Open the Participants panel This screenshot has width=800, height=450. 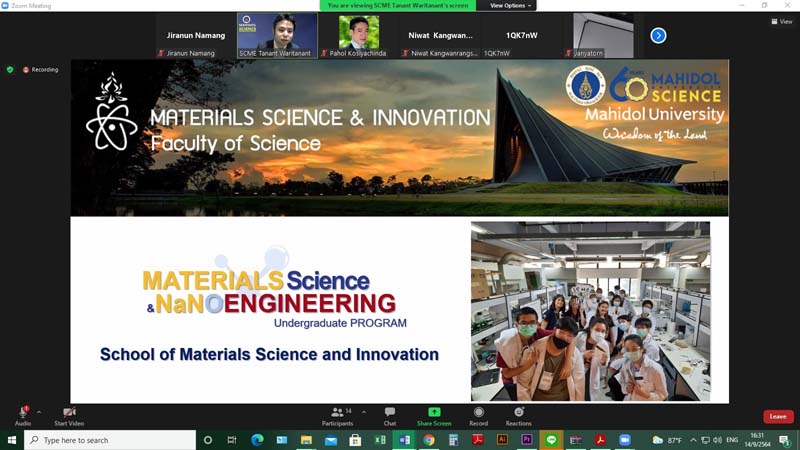click(337, 412)
